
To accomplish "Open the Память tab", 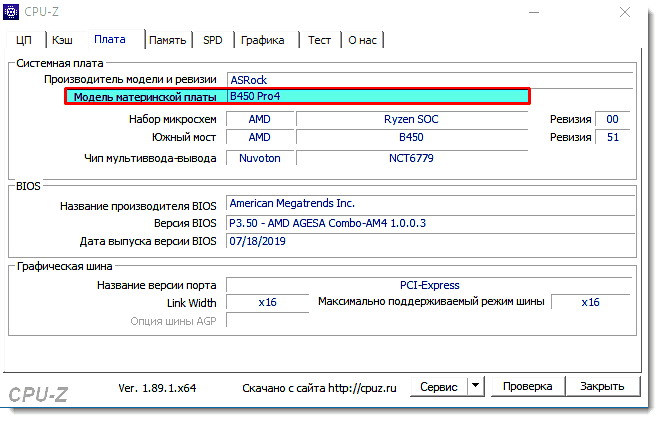I will [167, 40].
